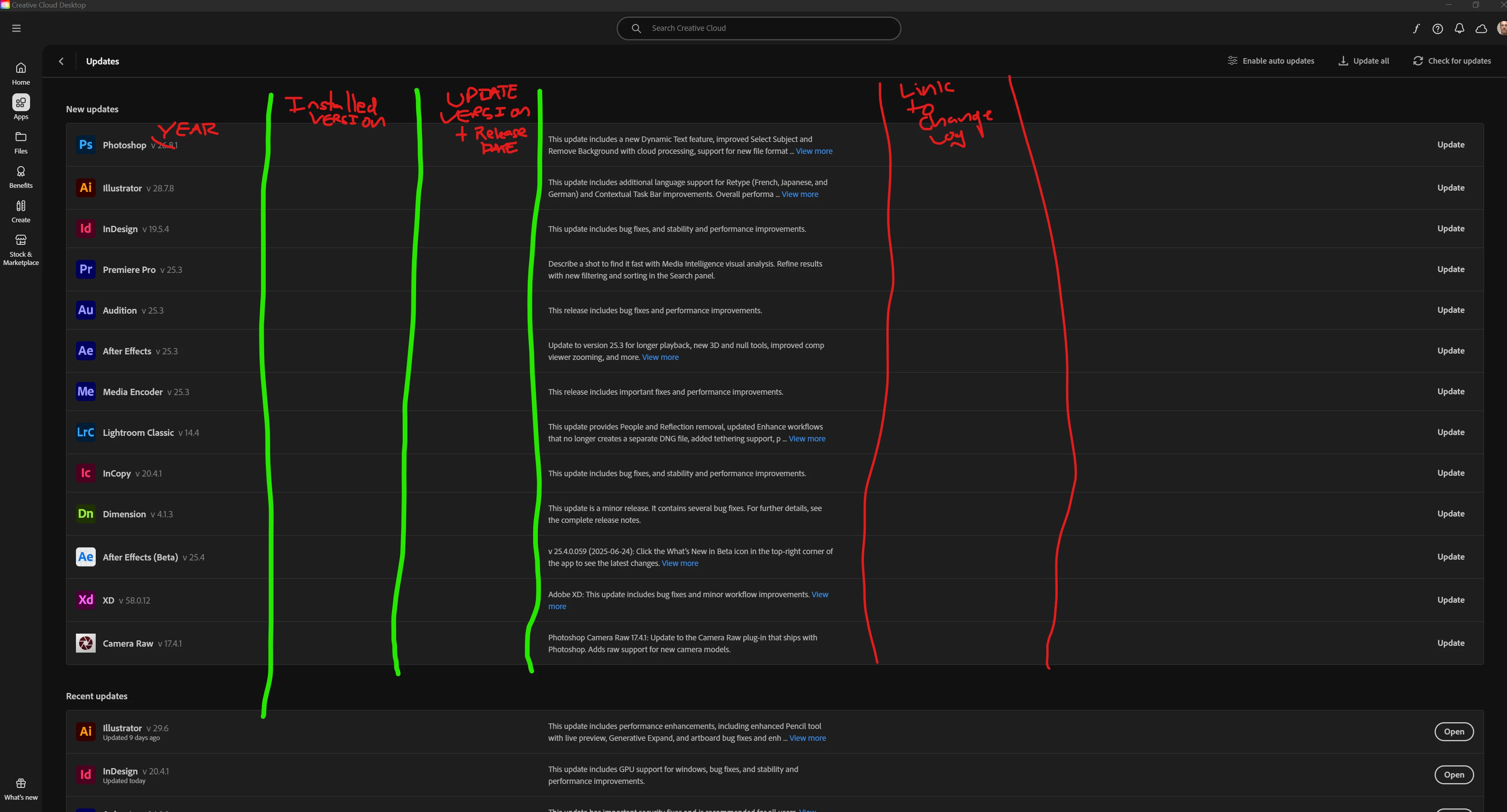
Task: Click the What's new gift icon
Action: click(21, 784)
